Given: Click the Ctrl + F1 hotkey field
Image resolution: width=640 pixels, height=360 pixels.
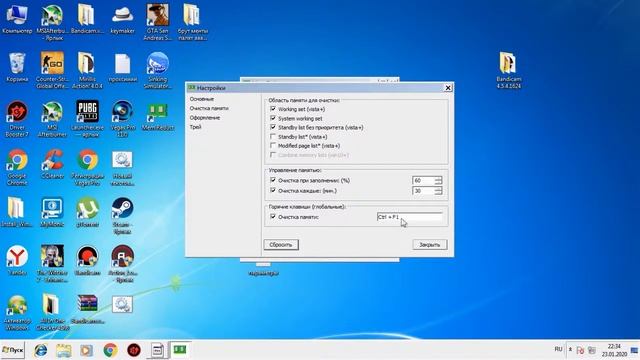Looking at the screenshot, I should coord(410,217).
